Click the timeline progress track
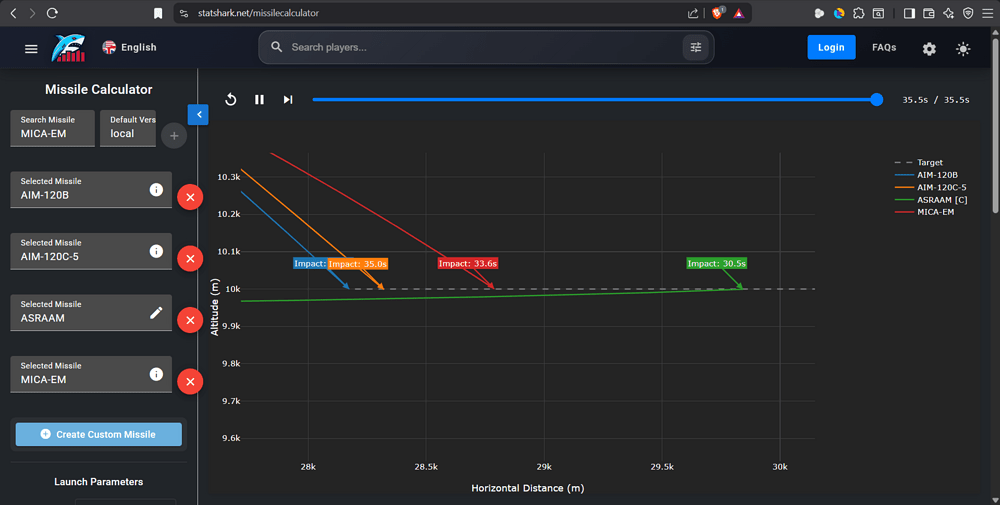 pos(594,99)
